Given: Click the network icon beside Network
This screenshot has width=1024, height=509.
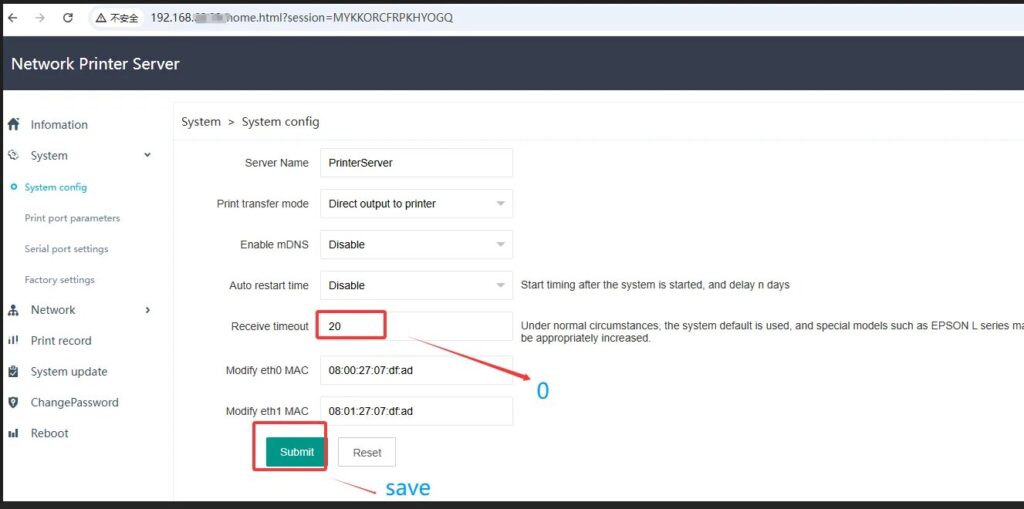Looking at the screenshot, I should (13, 310).
